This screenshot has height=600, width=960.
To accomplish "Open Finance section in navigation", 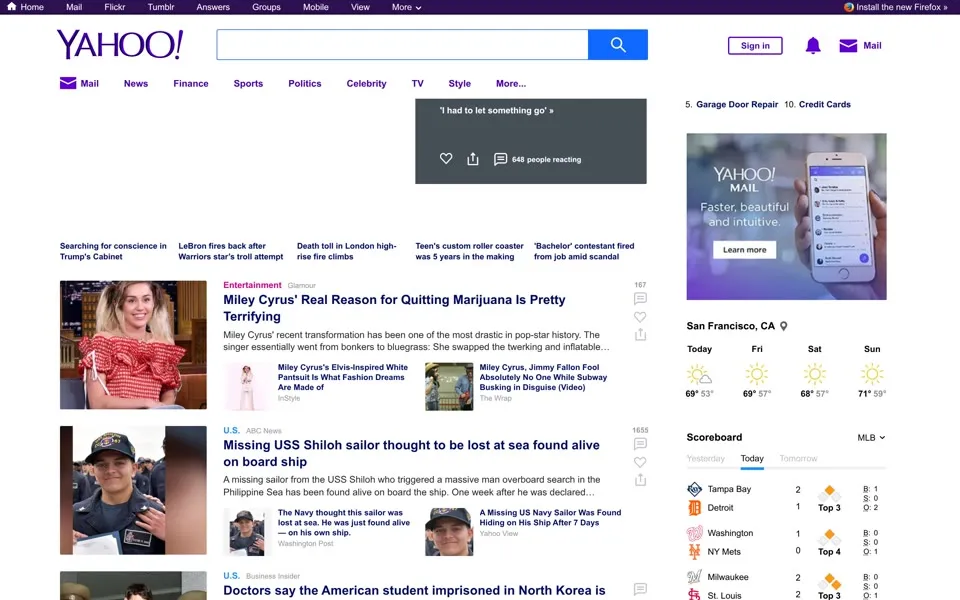I will [190, 83].
